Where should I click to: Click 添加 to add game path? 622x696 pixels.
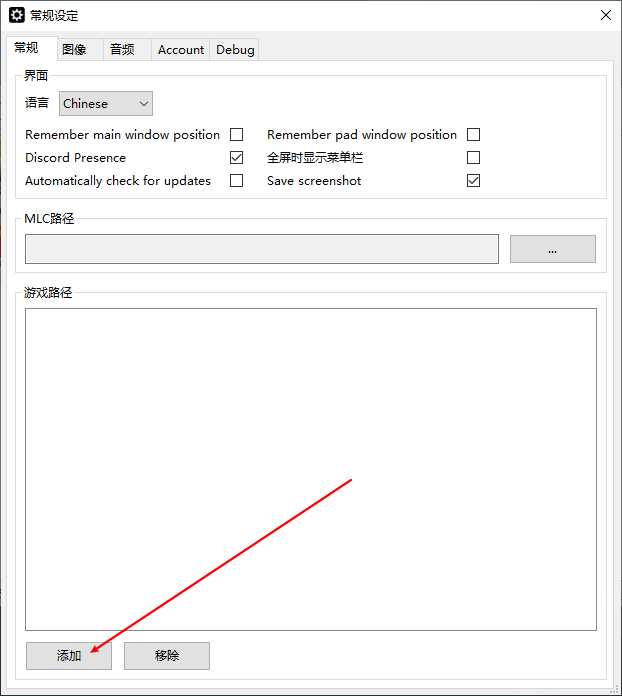(69, 656)
